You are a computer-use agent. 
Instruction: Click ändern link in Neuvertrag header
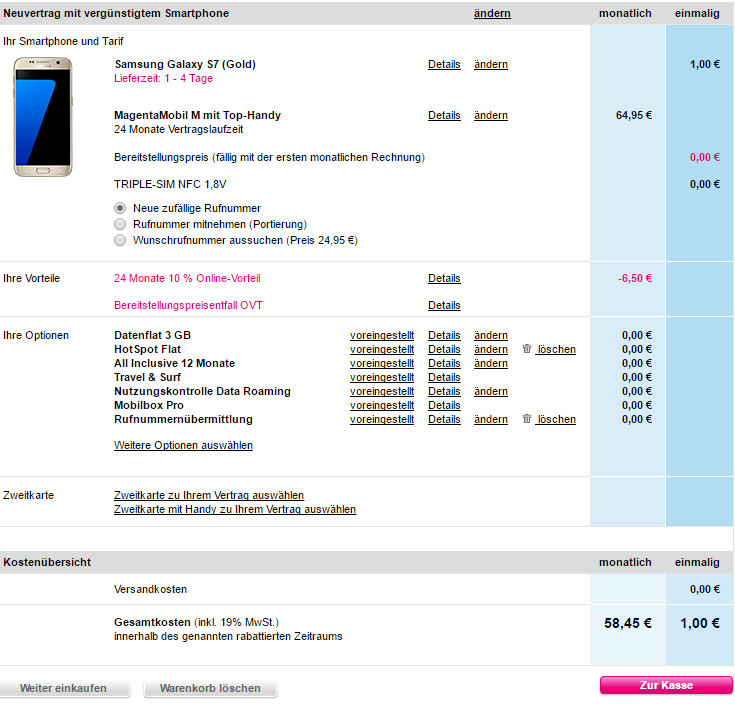[x=492, y=14]
